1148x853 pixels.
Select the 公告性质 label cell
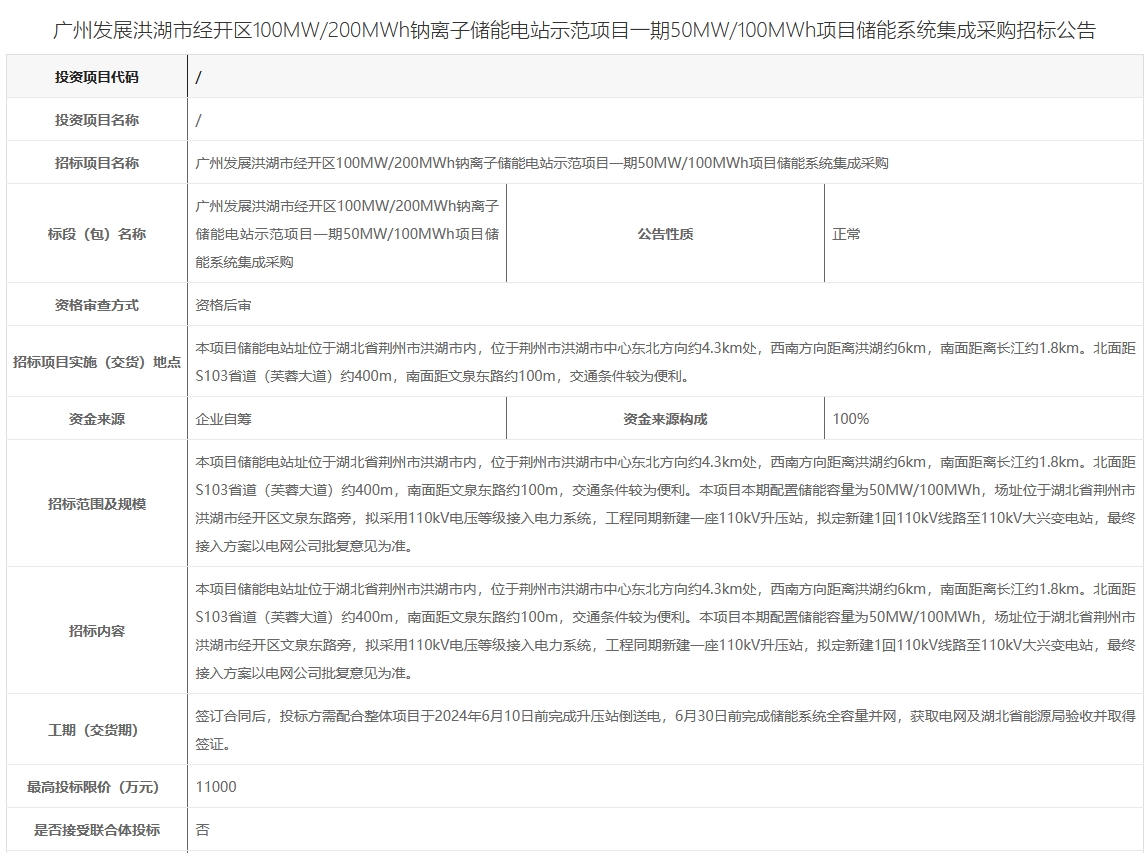pos(665,234)
